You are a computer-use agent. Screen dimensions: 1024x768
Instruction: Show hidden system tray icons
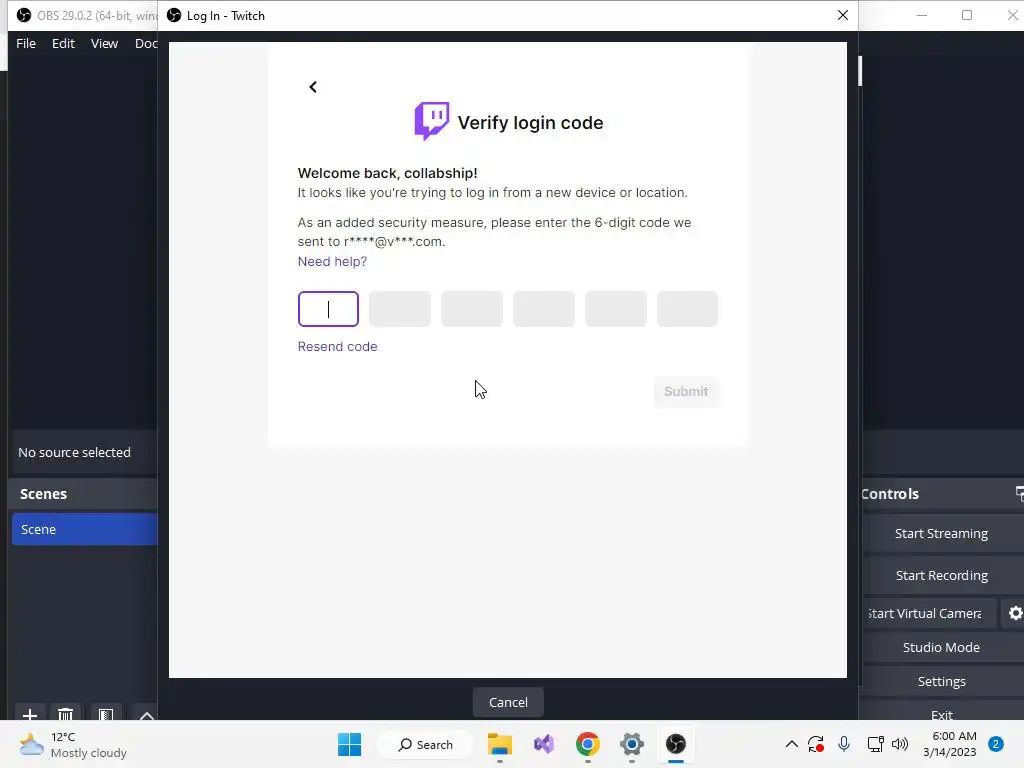(x=791, y=744)
